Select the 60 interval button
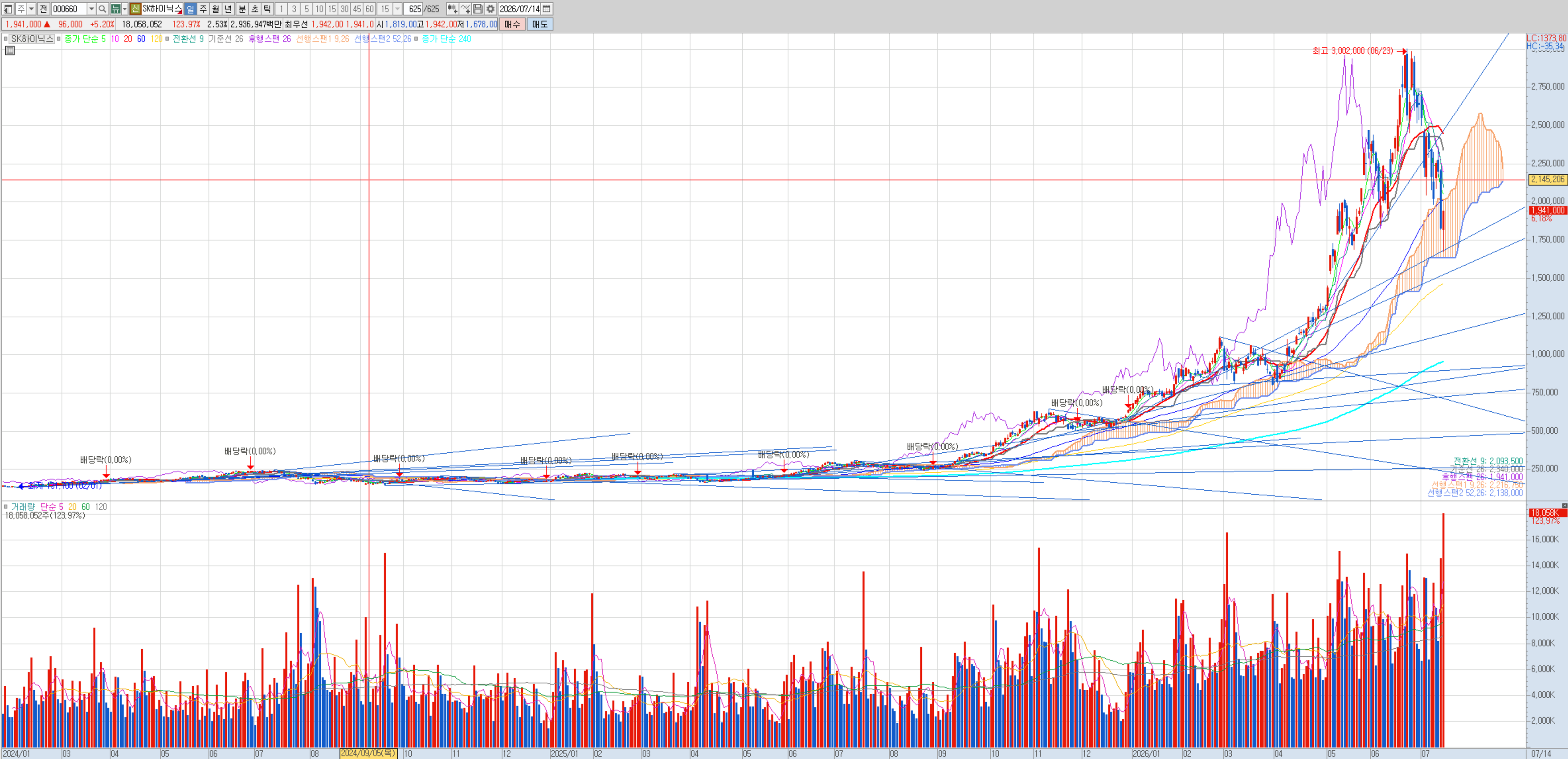Image resolution: width=1568 pixels, height=759 pixels. (x=369, y=9)
